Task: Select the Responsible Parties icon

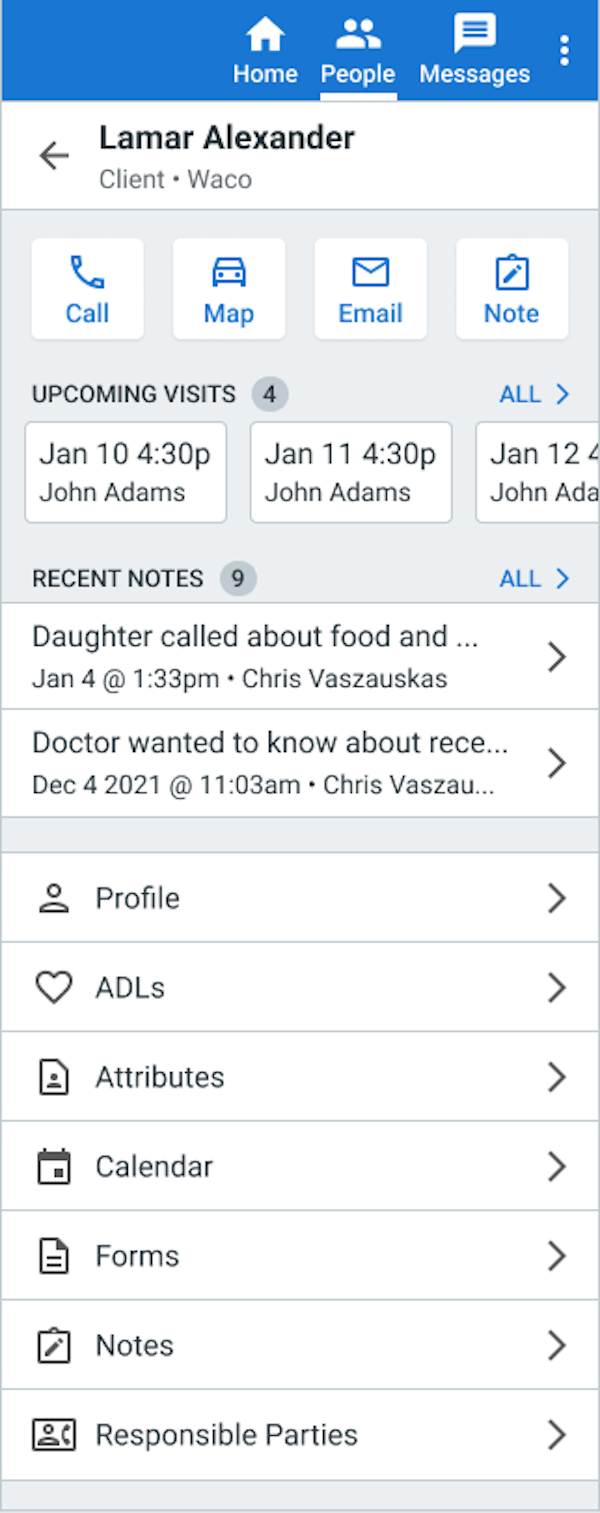Action: click(55, 1434)
